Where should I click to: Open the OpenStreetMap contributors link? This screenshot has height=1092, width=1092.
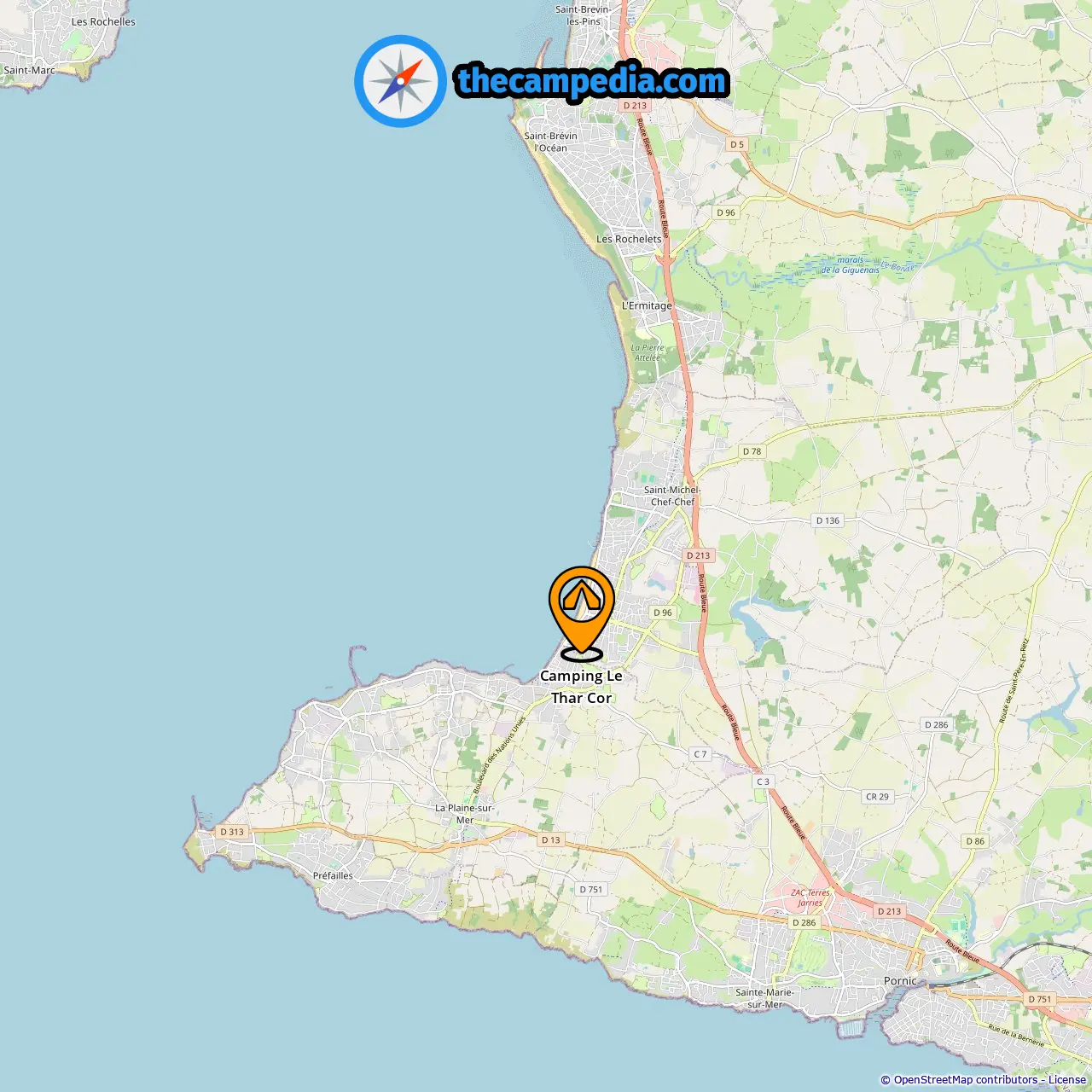965,1080
